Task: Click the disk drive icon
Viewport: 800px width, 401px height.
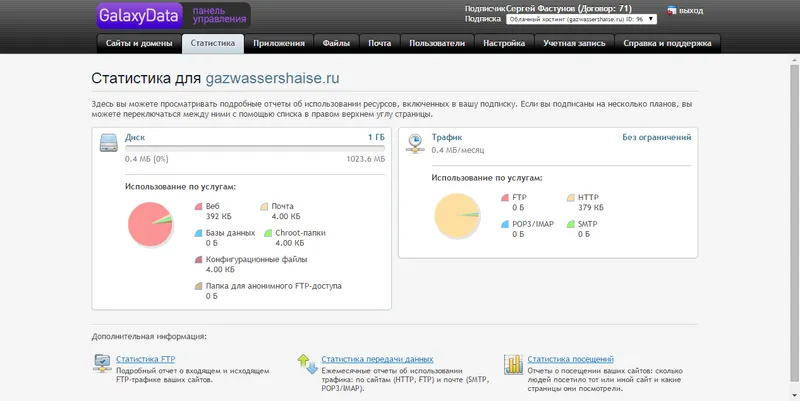Action: click(108, 143)
